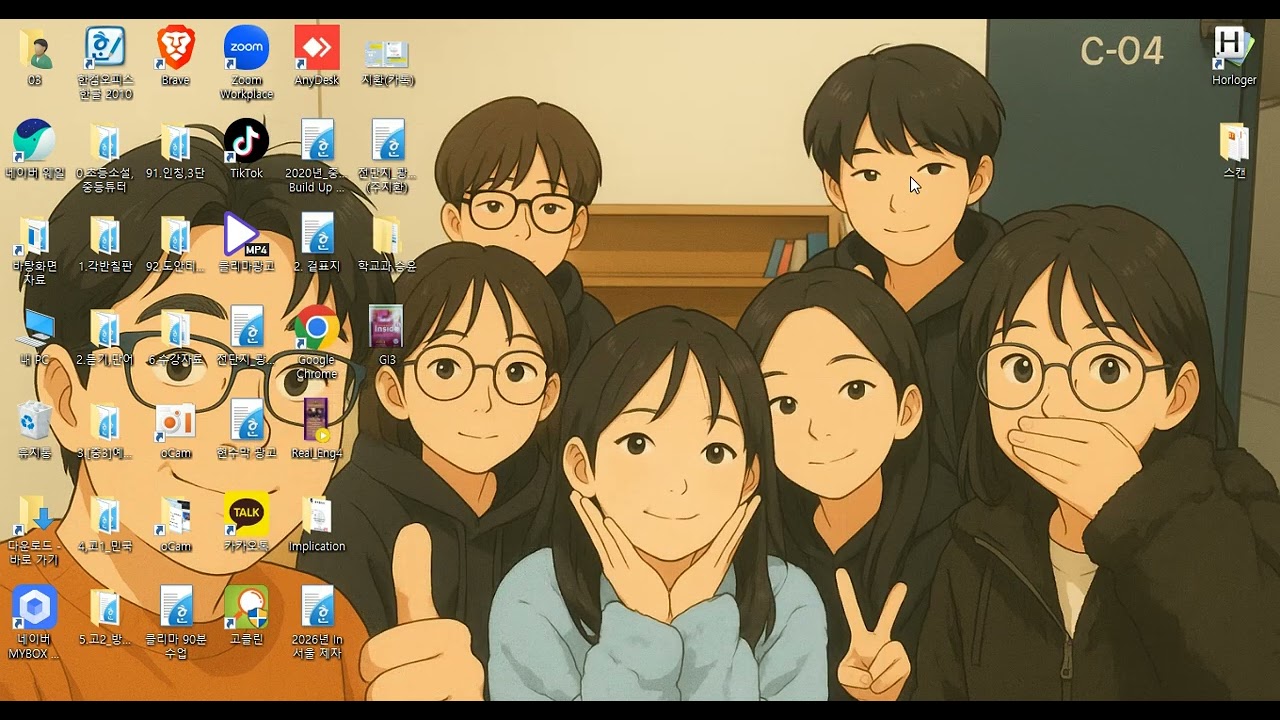
Task: Open the 4.고1_민국 folder
Action: tap(105, 523)
